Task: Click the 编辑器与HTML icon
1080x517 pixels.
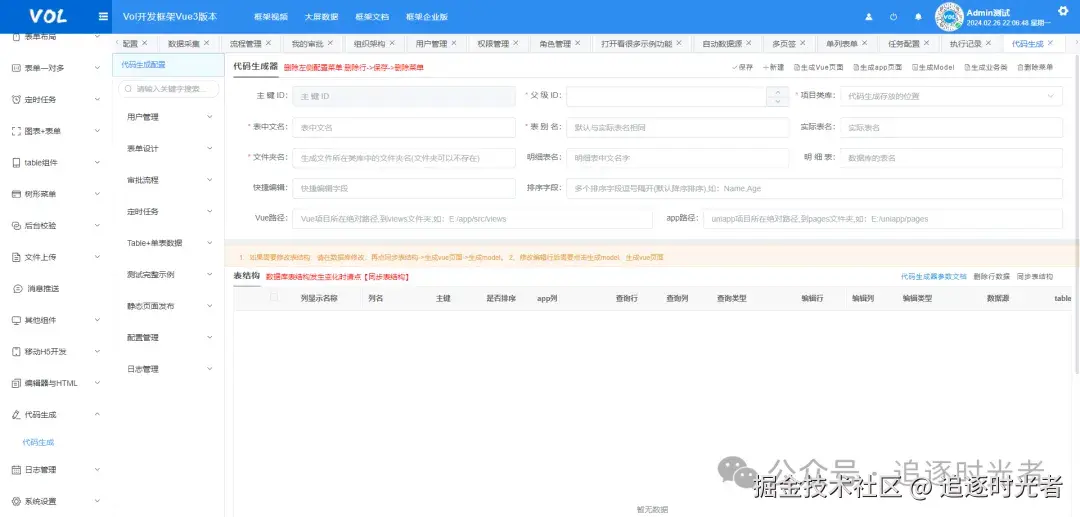Action: tap(17, 383)
